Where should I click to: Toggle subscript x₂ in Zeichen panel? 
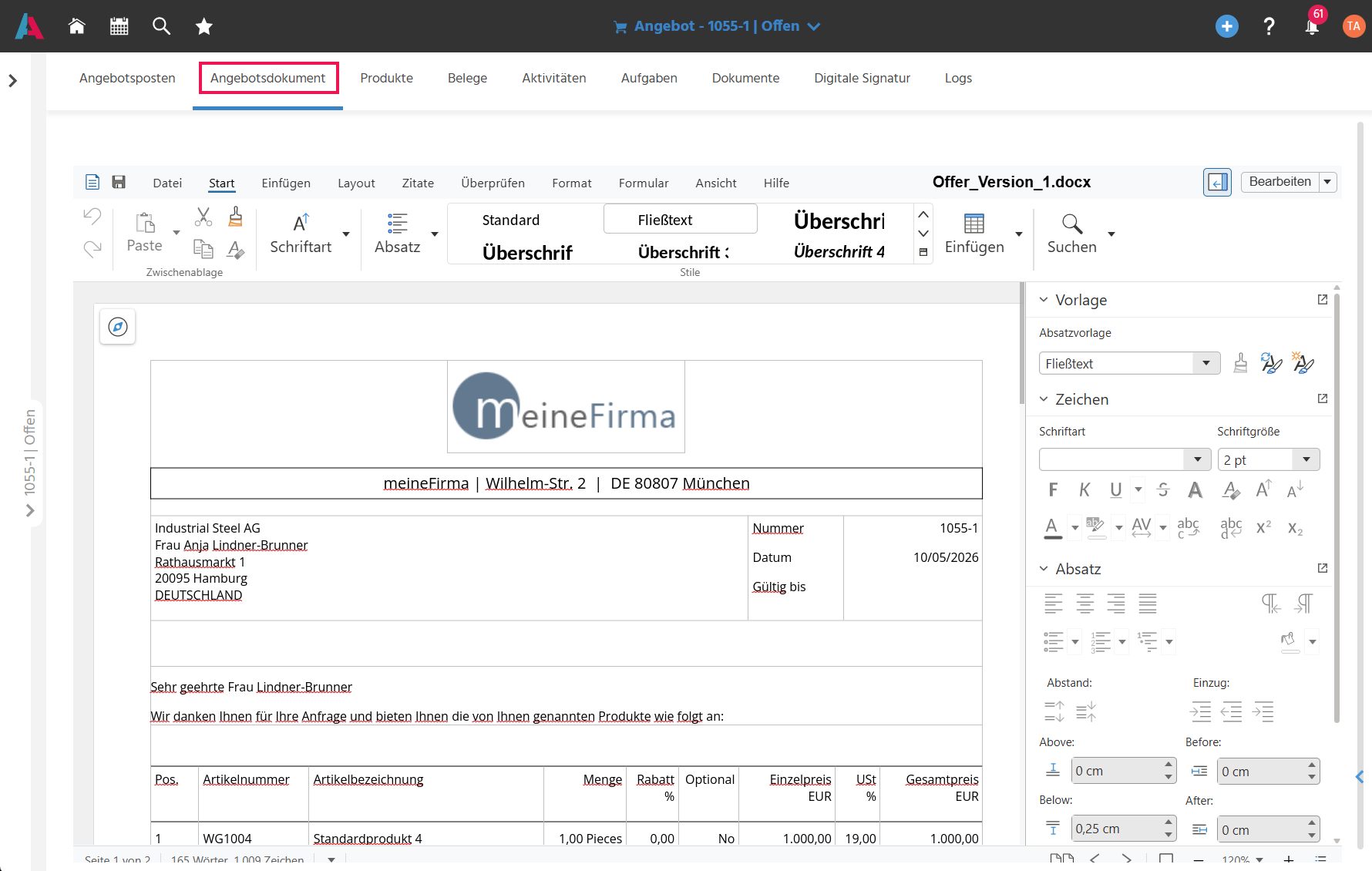coord(1295,528)
